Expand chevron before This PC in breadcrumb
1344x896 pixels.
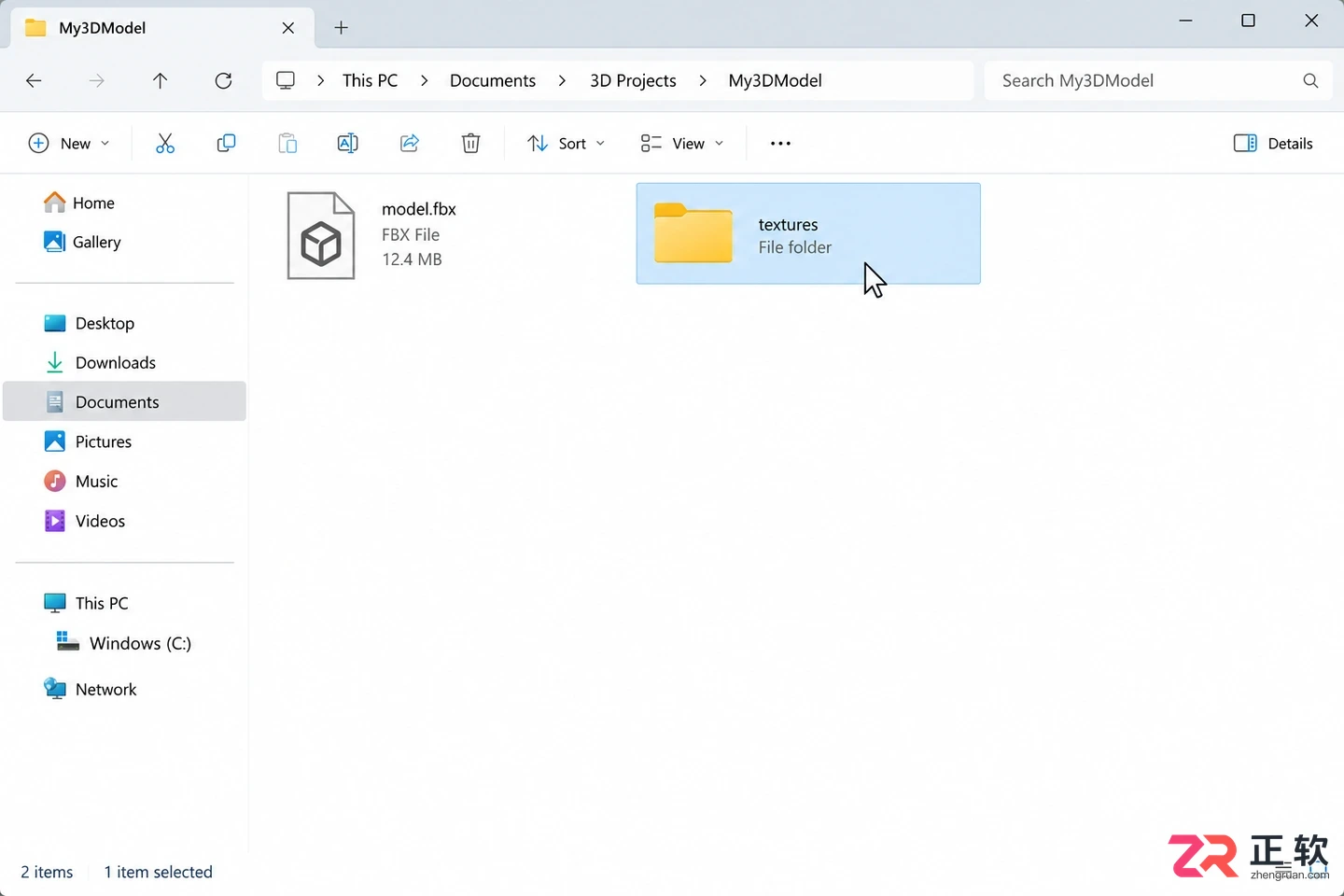pos(320,80)
